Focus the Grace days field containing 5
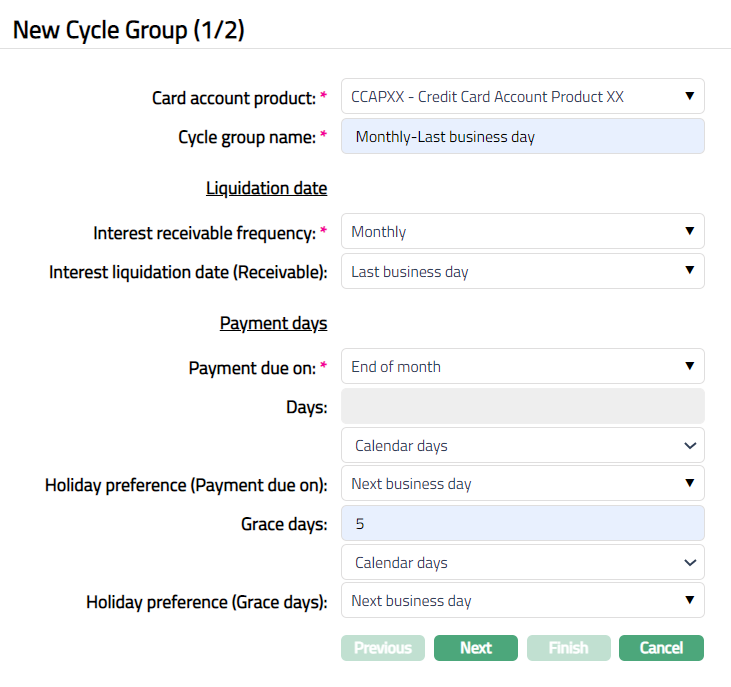Screen dimensions: 731x687 [522, 523]
